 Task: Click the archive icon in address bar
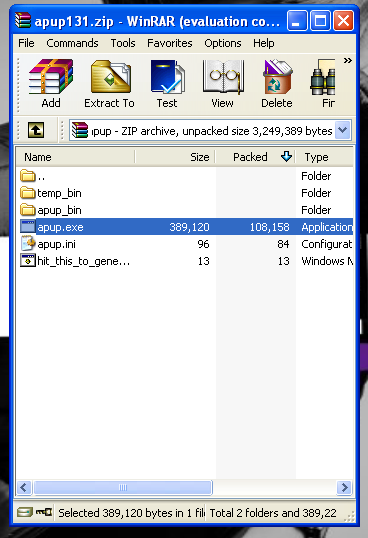click(80, 130)
